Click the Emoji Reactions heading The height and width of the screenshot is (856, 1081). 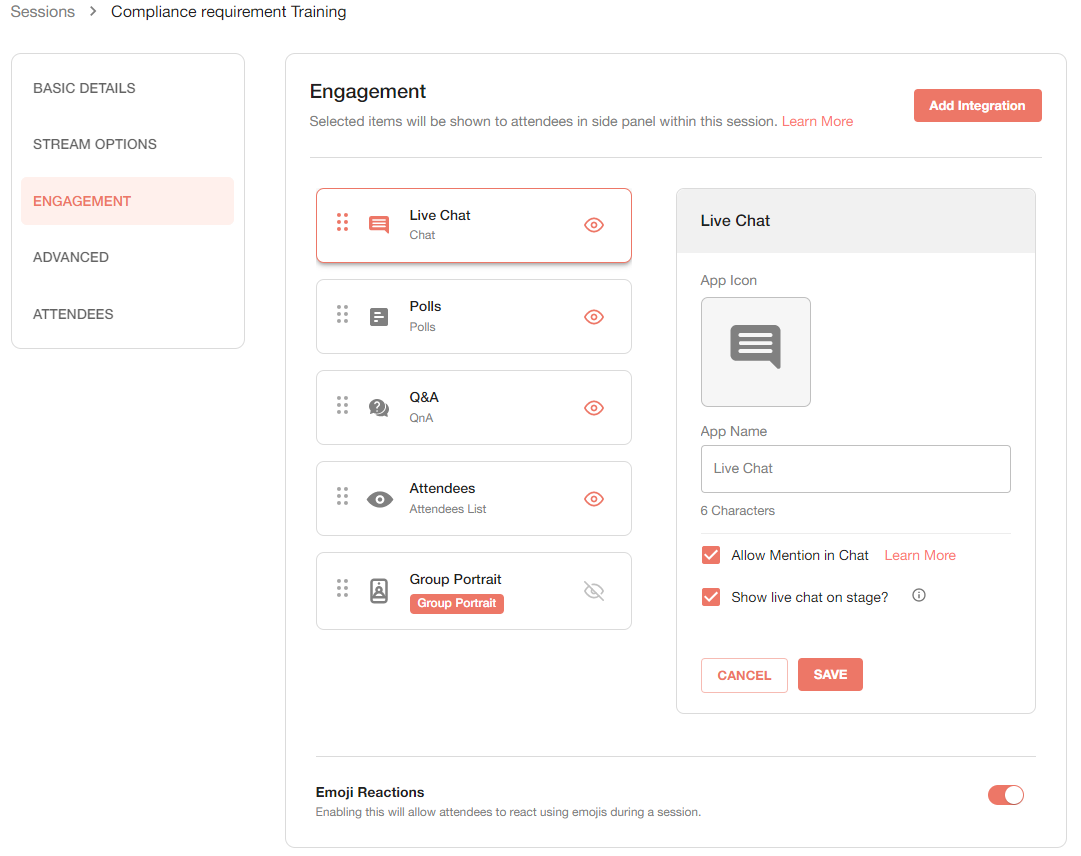point(370,792)
